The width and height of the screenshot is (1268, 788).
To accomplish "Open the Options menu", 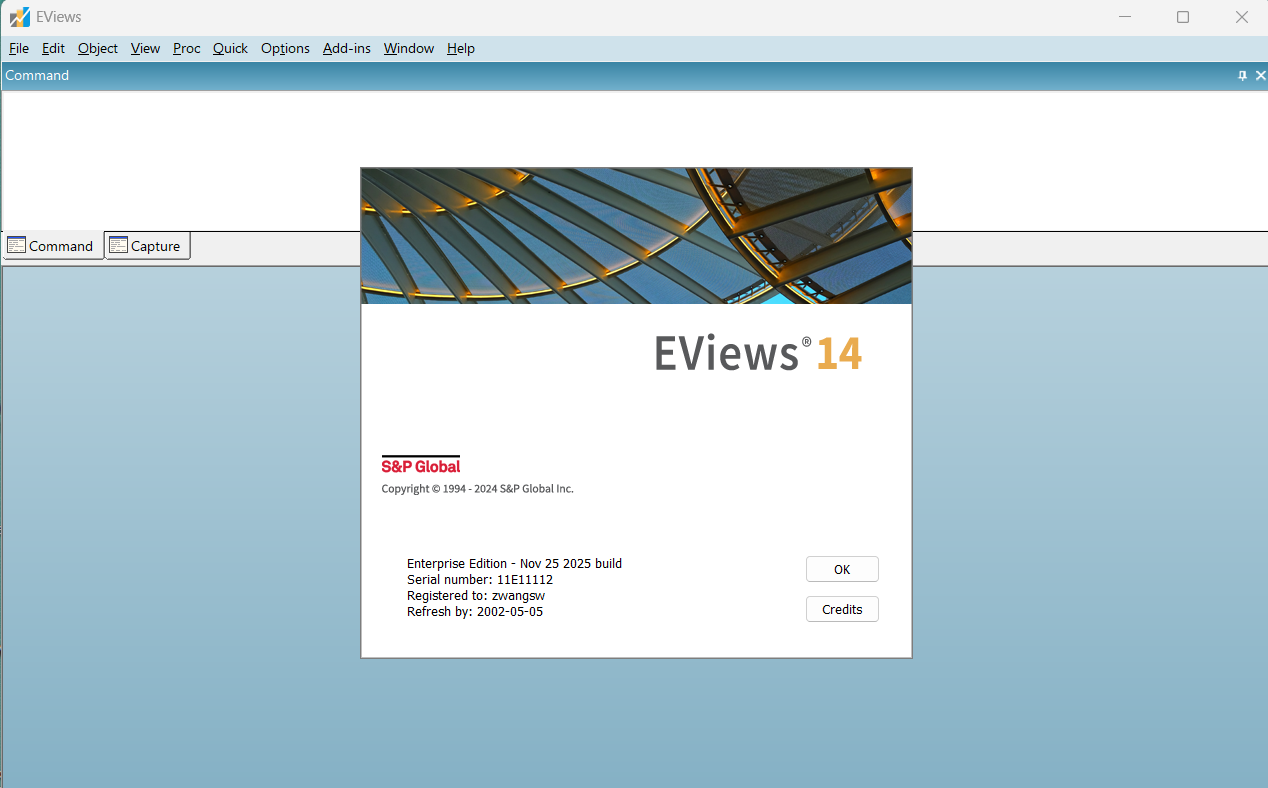I will point(285,48).
